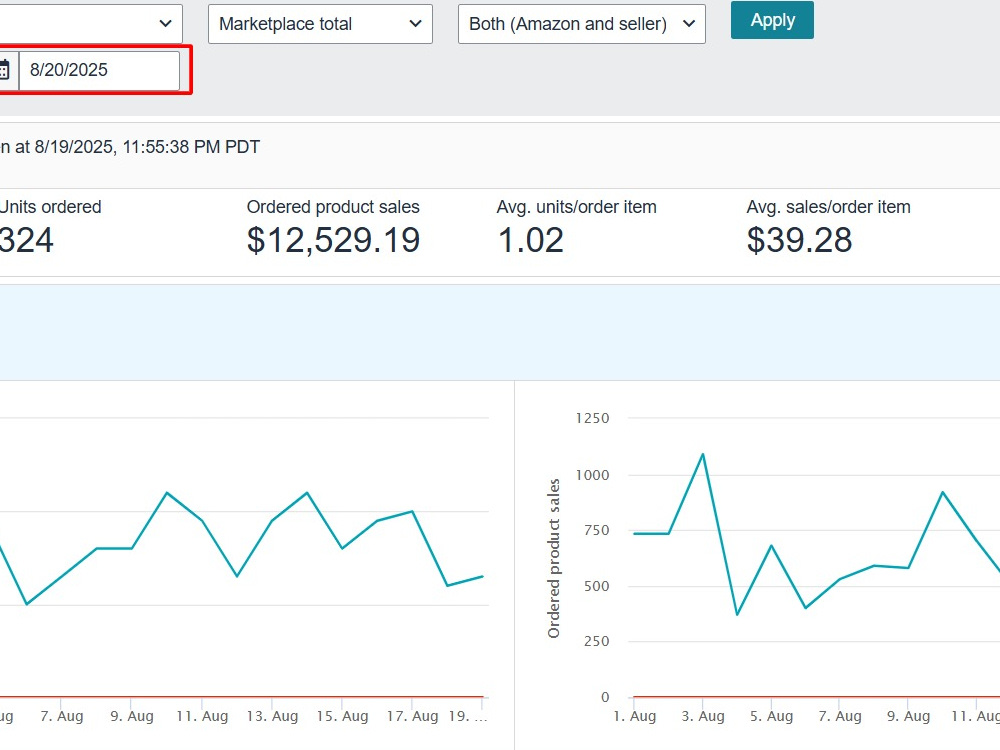Click the 500 y-axis label
This screenshot has height=750, width=1000.
(x=596, y=586)
